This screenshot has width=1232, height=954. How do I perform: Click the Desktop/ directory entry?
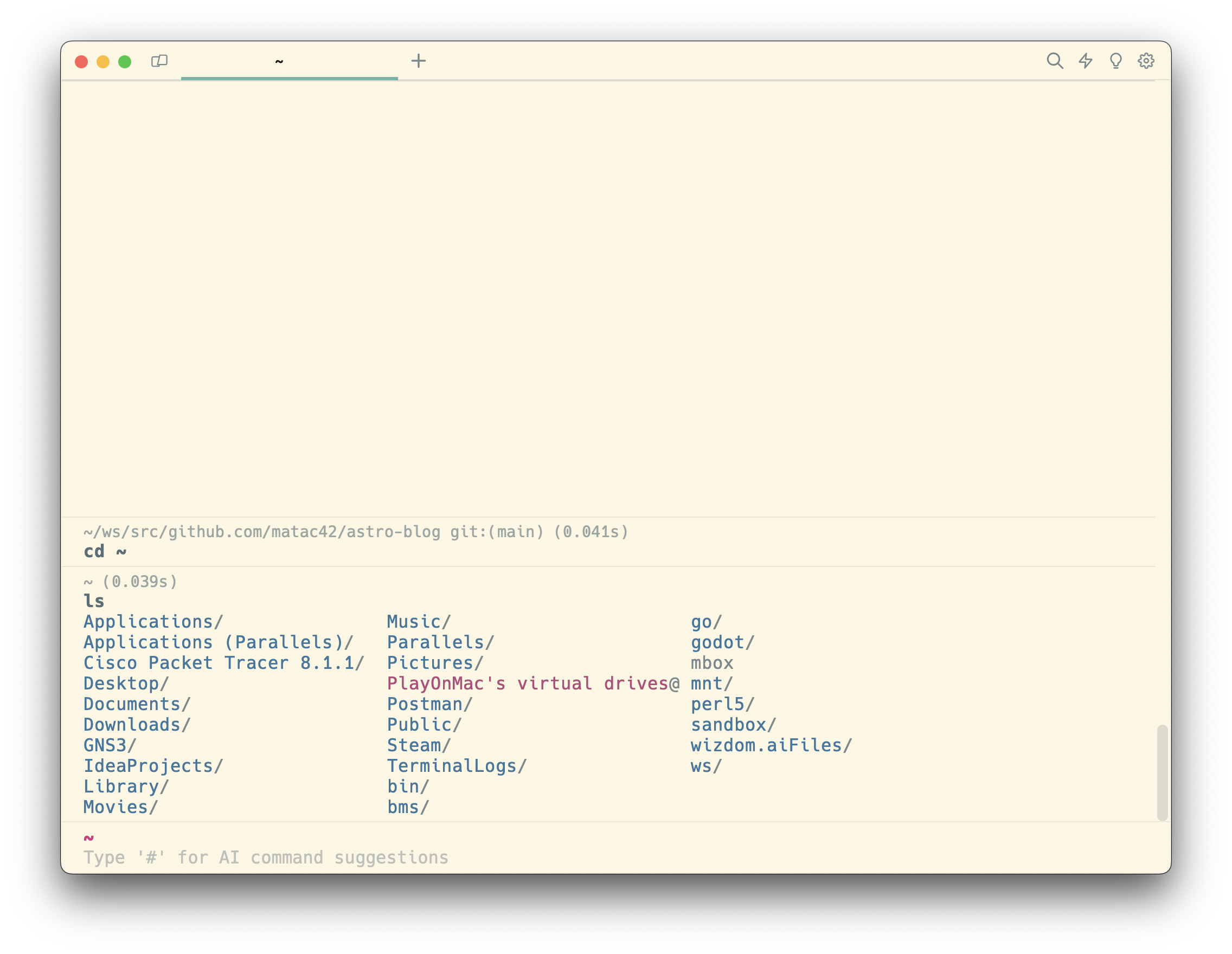click(x=126, y=684)
